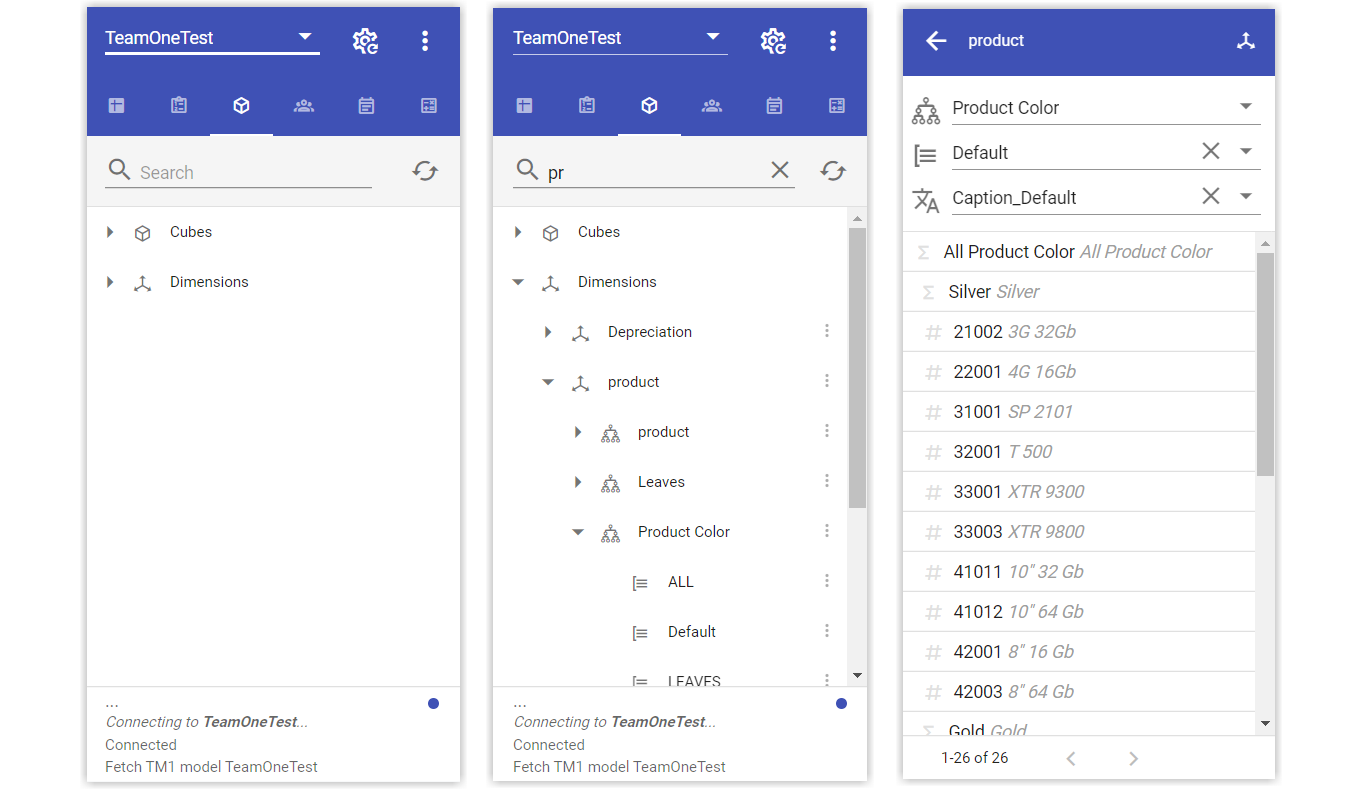Image resolution: width=1355 pixels, height=800 pixels.
Task: Switch to table tab in middle panel
Action: coord(525,105)
